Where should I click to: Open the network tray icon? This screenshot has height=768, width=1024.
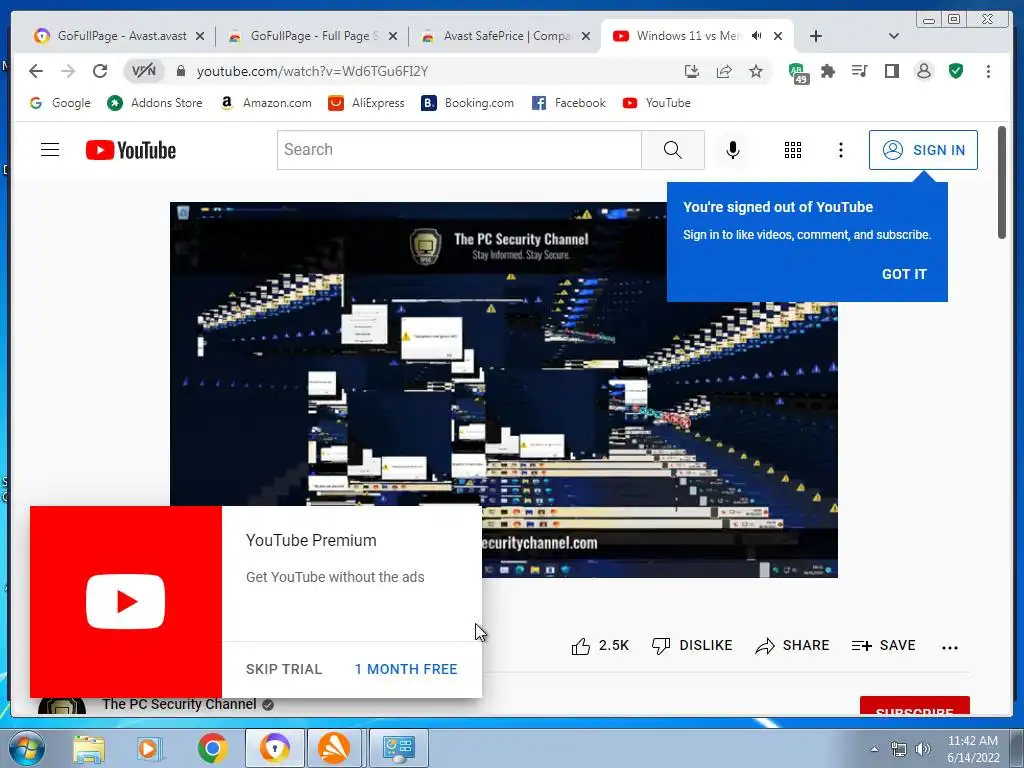[x=899, y=749]
